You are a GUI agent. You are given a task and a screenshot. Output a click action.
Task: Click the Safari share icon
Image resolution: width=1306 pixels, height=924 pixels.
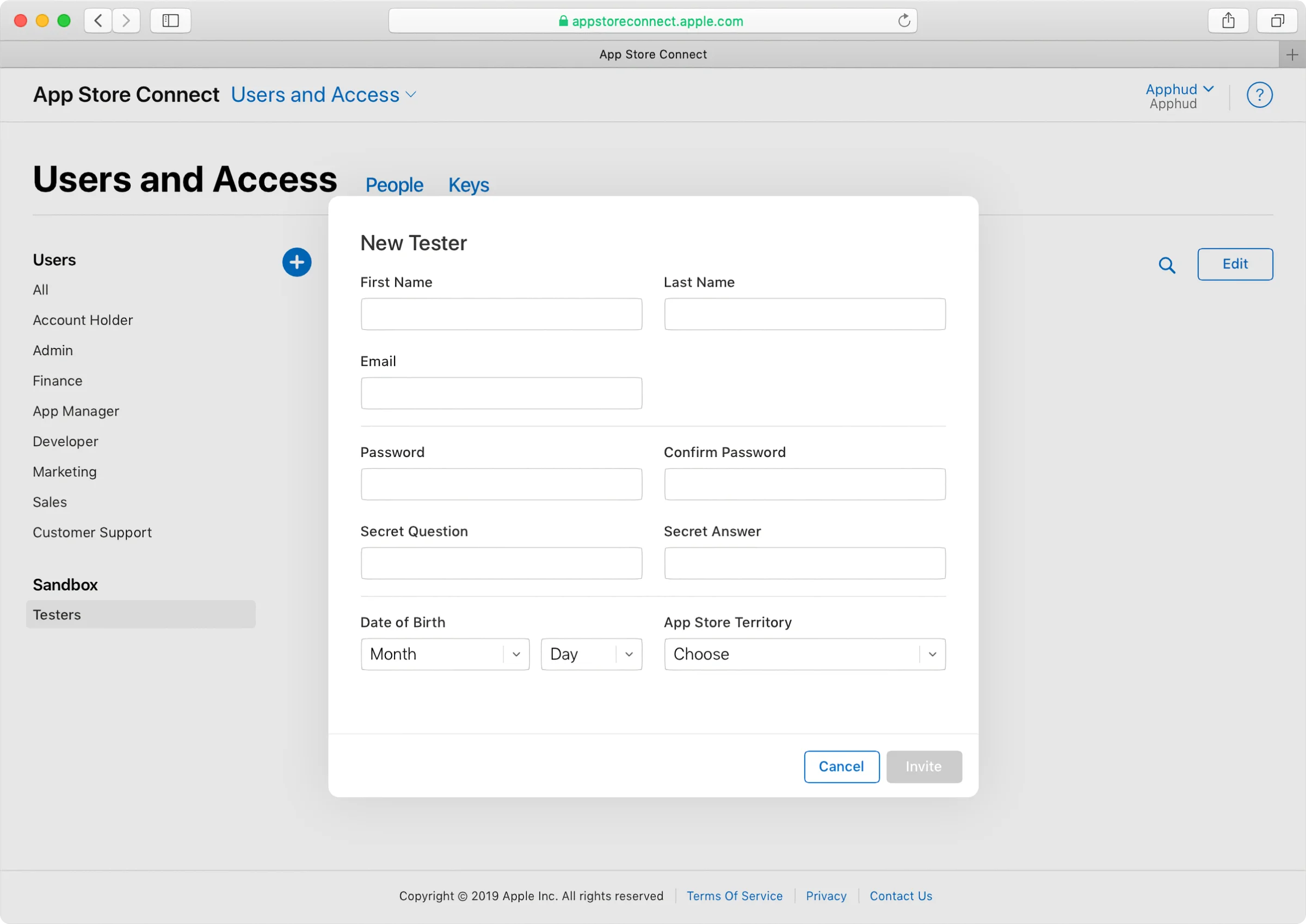(1228, 21)
